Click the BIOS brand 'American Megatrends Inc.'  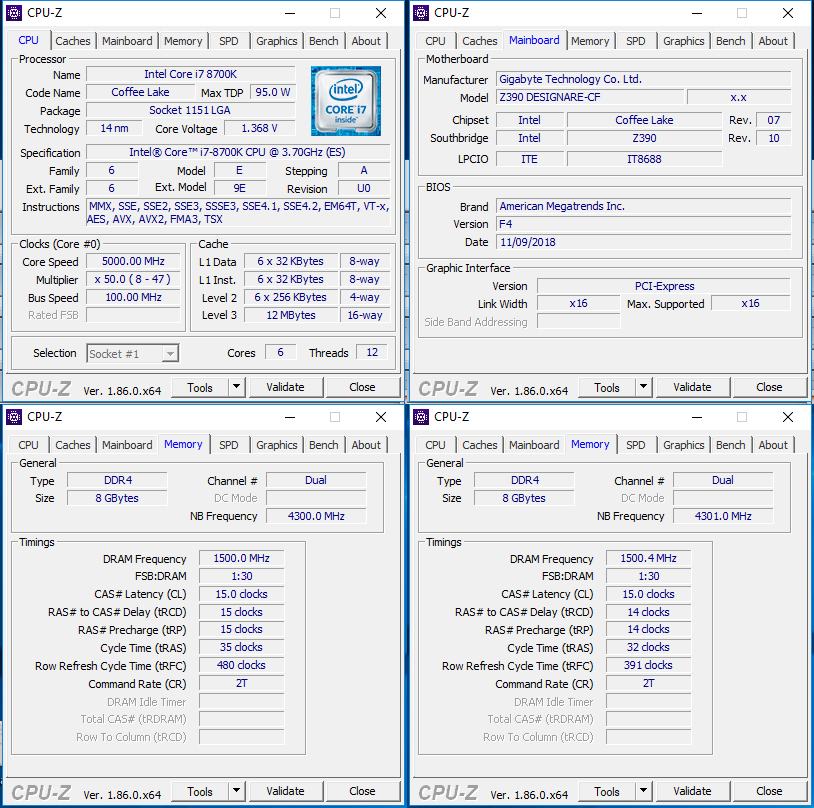[644, 206]
